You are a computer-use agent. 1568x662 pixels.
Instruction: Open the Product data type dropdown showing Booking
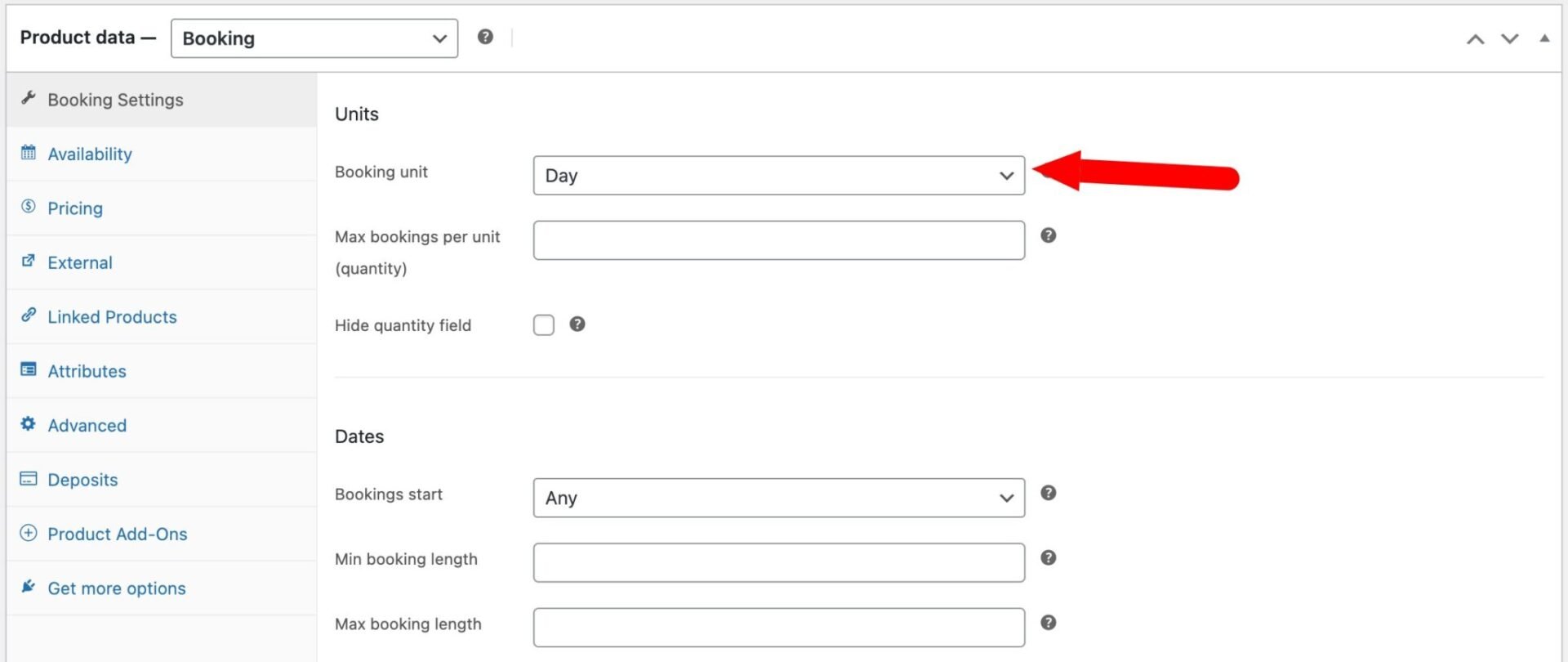(314, 38)
